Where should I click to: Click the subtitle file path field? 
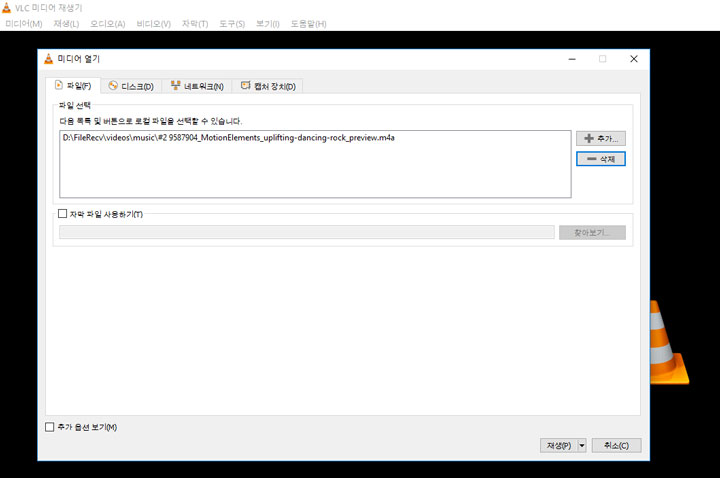(307, 232)
